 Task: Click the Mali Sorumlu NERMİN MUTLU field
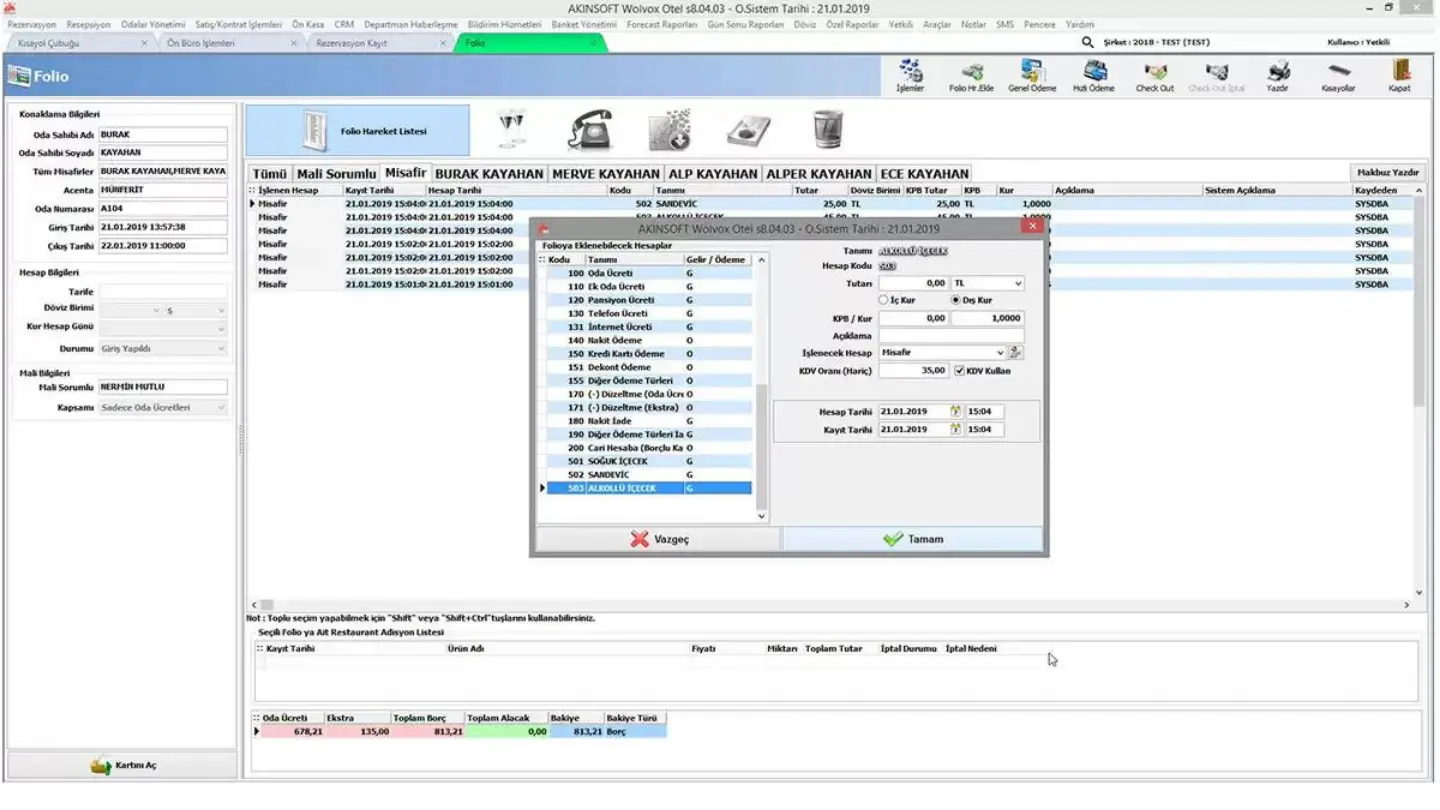tap(163, 387)
